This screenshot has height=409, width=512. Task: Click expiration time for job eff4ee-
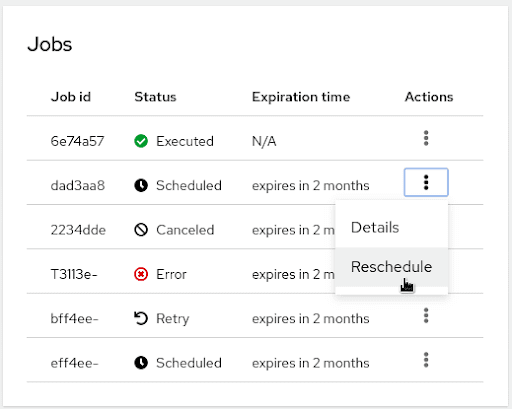311,363
